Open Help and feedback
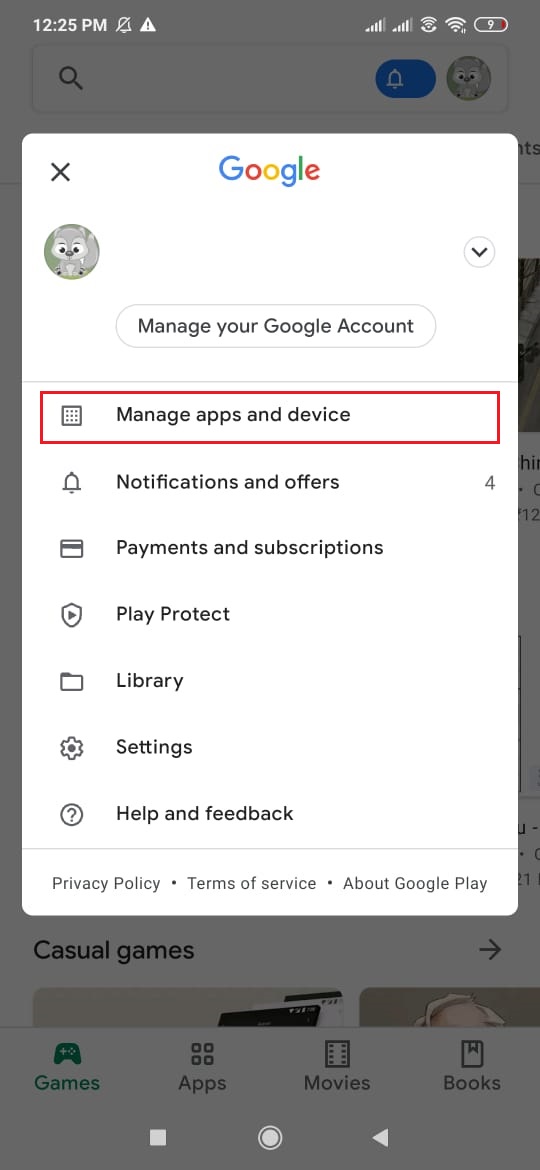The width and height of the screenshot is (540, 1170). pos(270,813)
